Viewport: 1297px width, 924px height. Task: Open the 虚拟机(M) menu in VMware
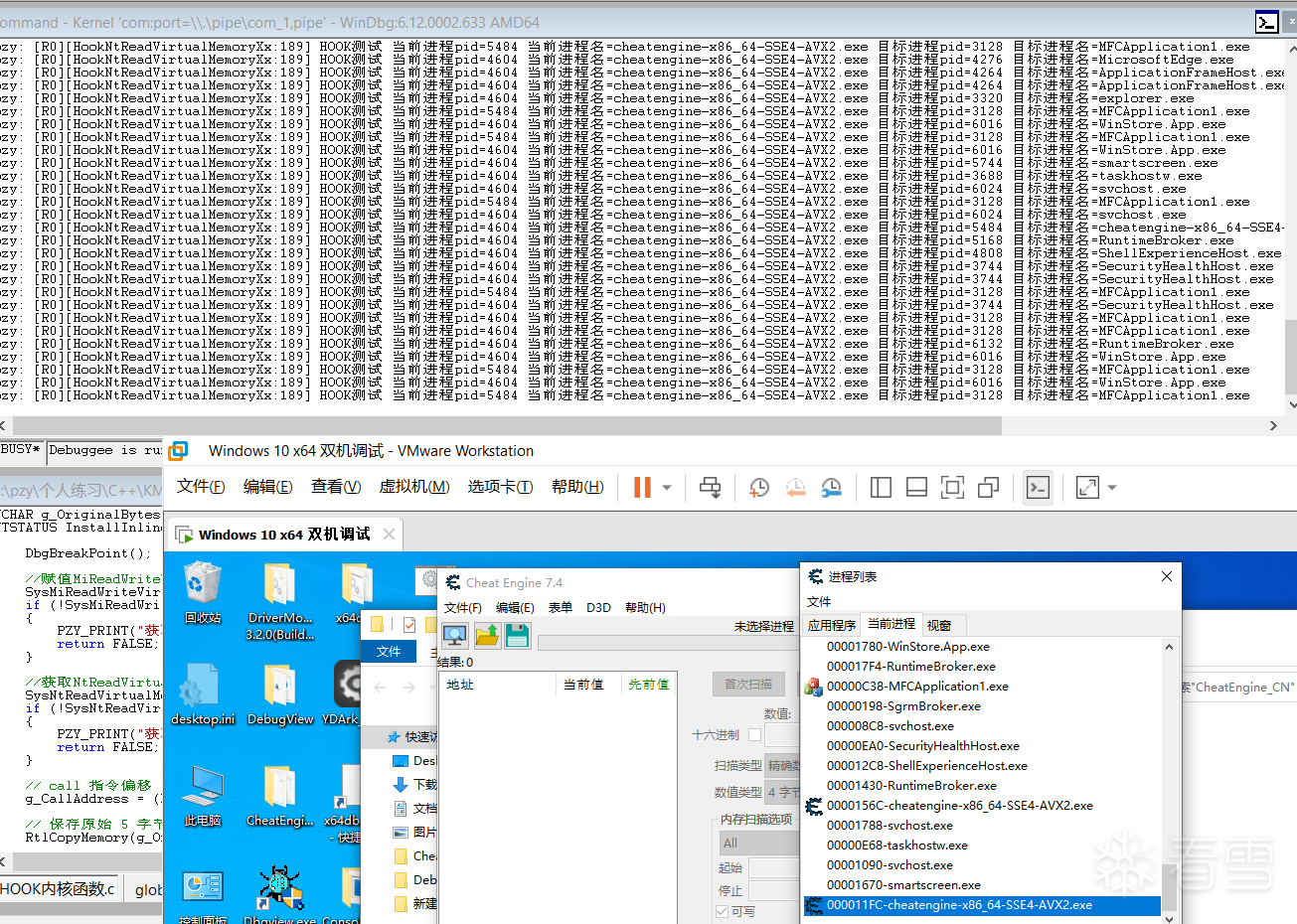tap(414, 486)
